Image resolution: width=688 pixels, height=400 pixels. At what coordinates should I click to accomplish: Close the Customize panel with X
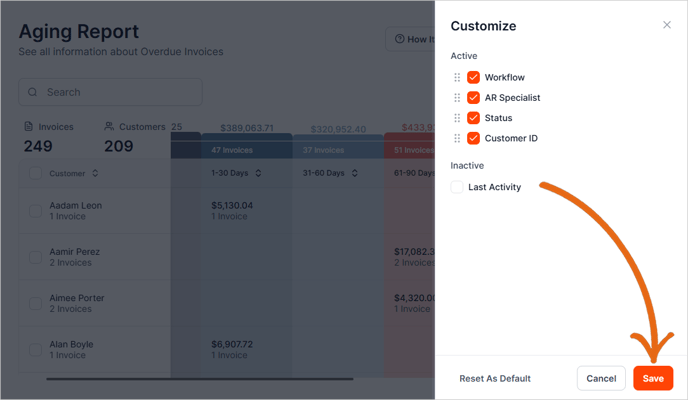coord(667,25)
